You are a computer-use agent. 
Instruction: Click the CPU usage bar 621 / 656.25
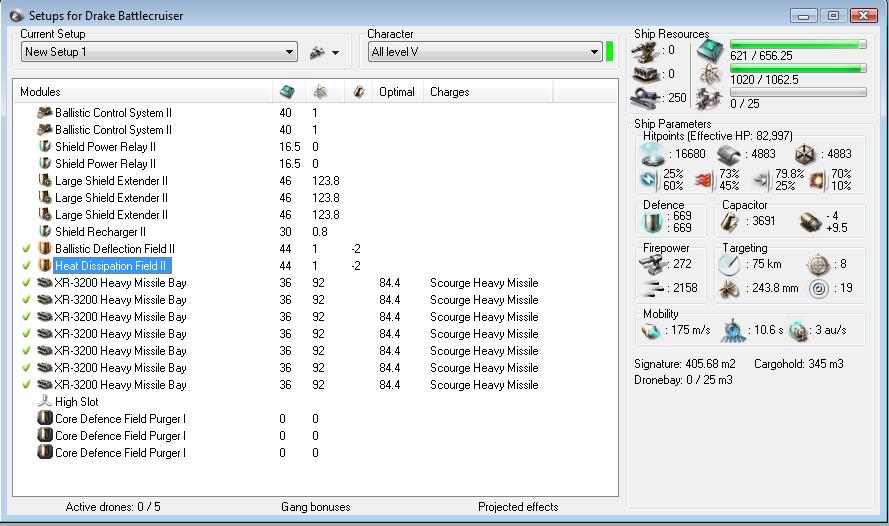pyautogui.click(x=798, y=44)
